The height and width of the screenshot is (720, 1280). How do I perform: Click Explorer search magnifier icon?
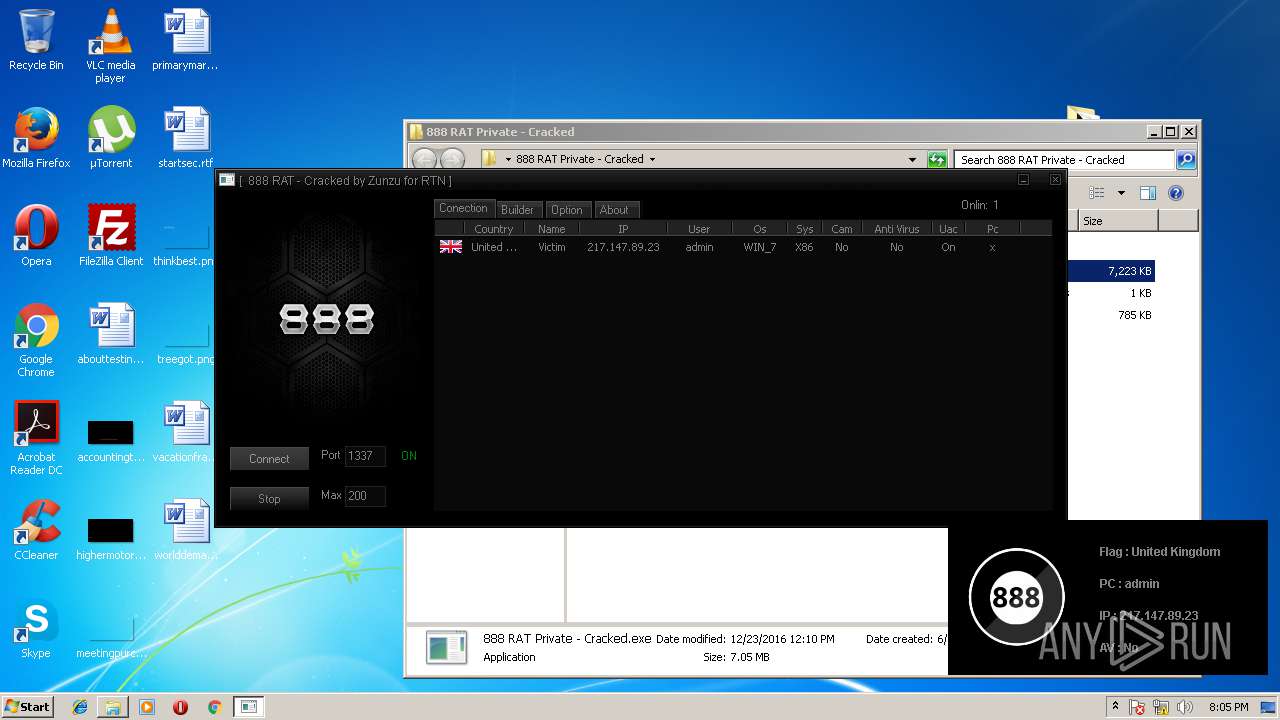click(1185, 159)
